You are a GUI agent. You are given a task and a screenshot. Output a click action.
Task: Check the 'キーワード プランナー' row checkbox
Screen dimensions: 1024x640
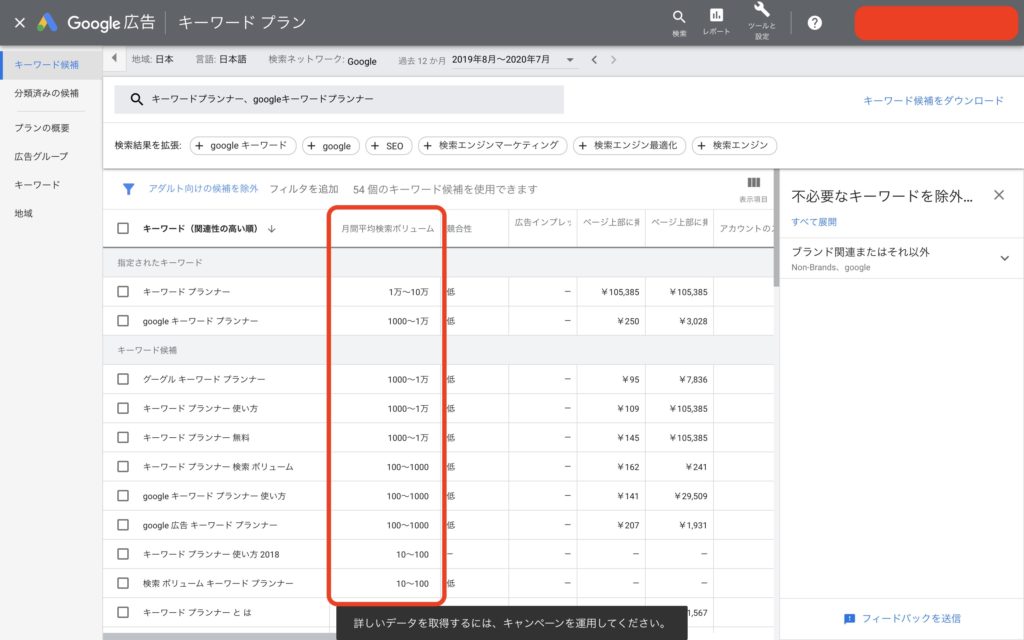pos(123,291)
